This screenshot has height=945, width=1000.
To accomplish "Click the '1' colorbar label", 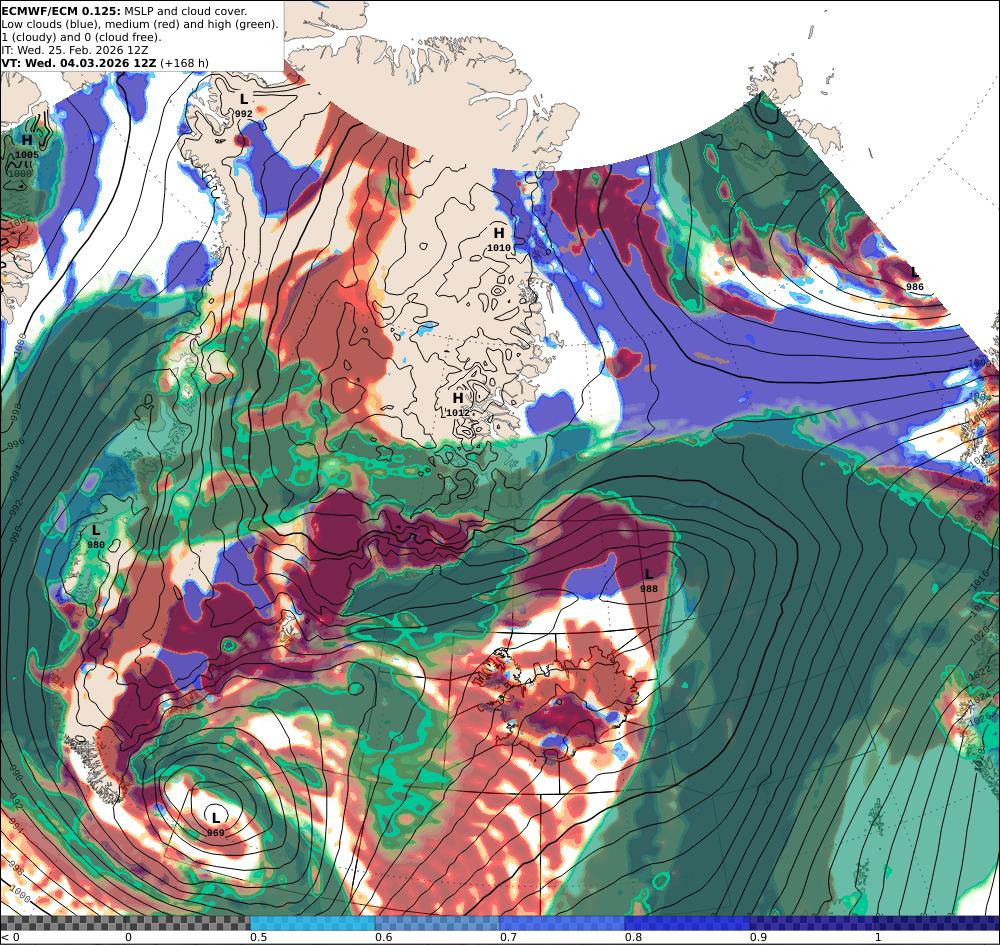I will point(878,937).
